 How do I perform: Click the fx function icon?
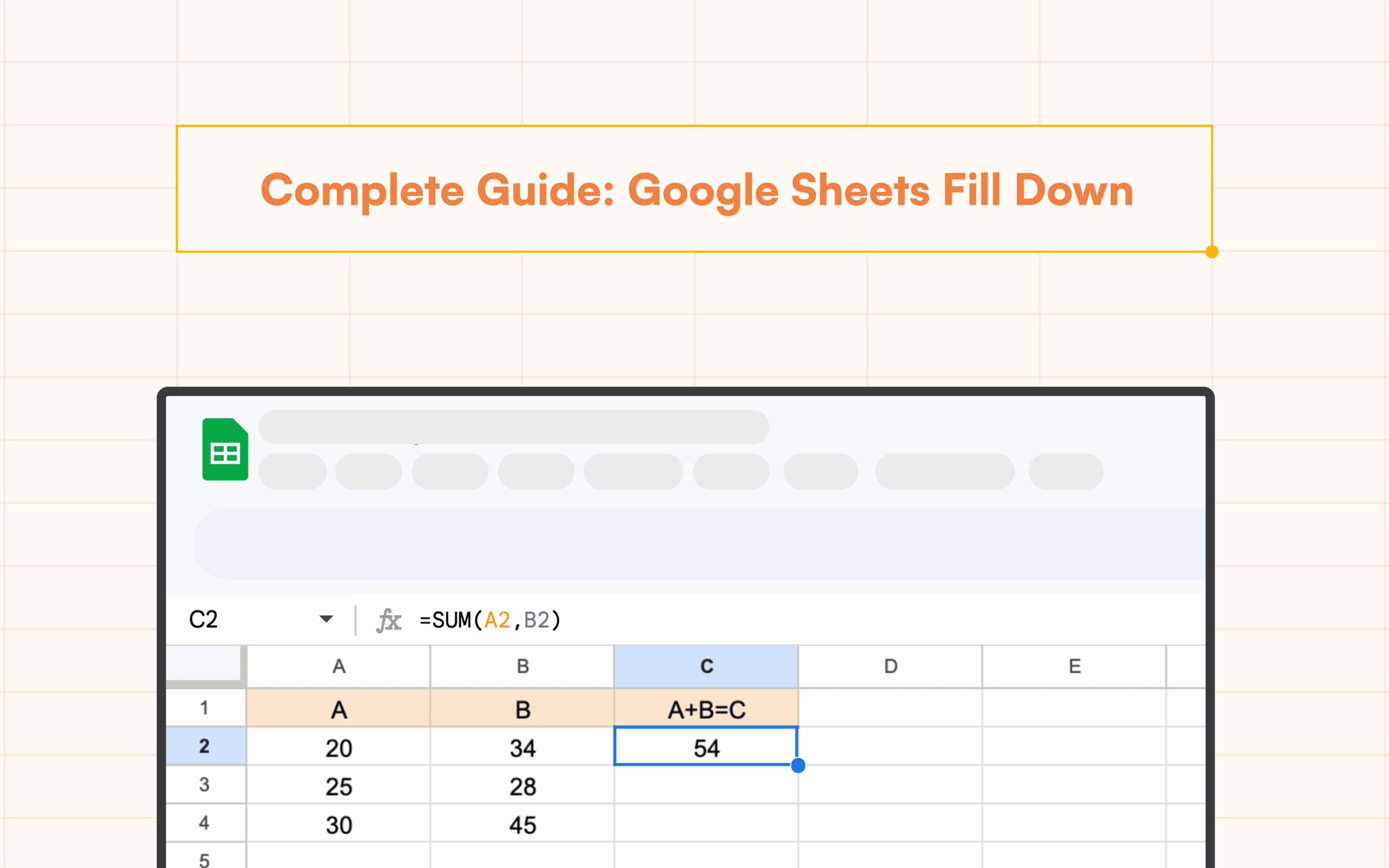tap(388, 620)
